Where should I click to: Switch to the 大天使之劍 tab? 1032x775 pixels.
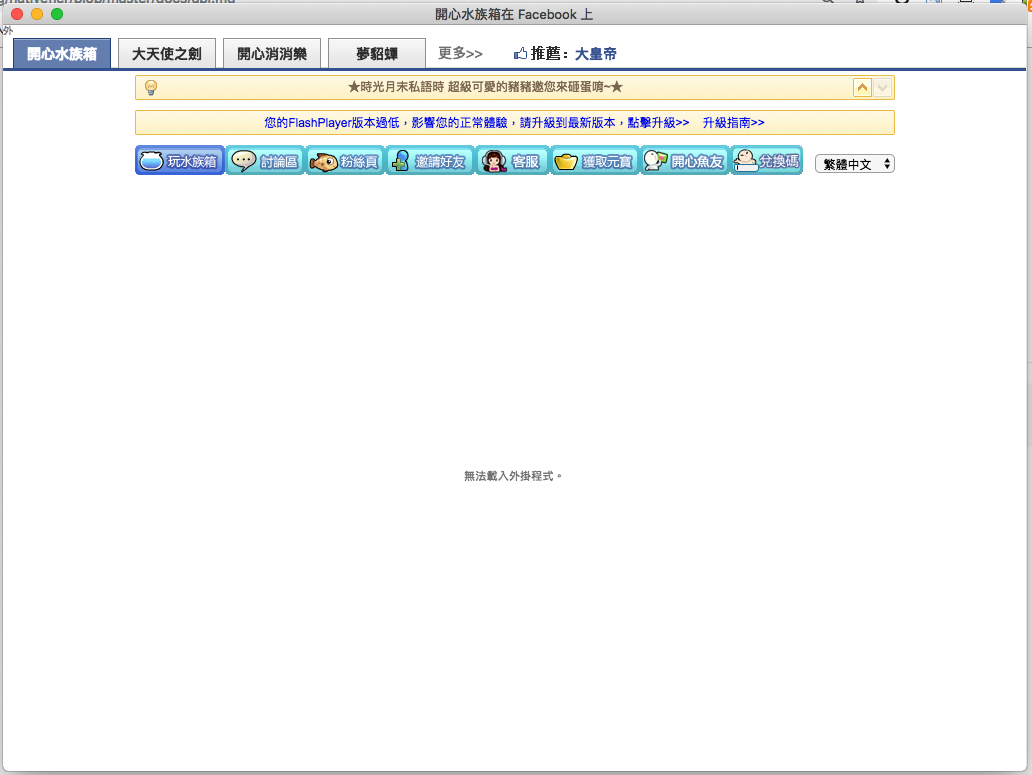click(x=166, y=54)
